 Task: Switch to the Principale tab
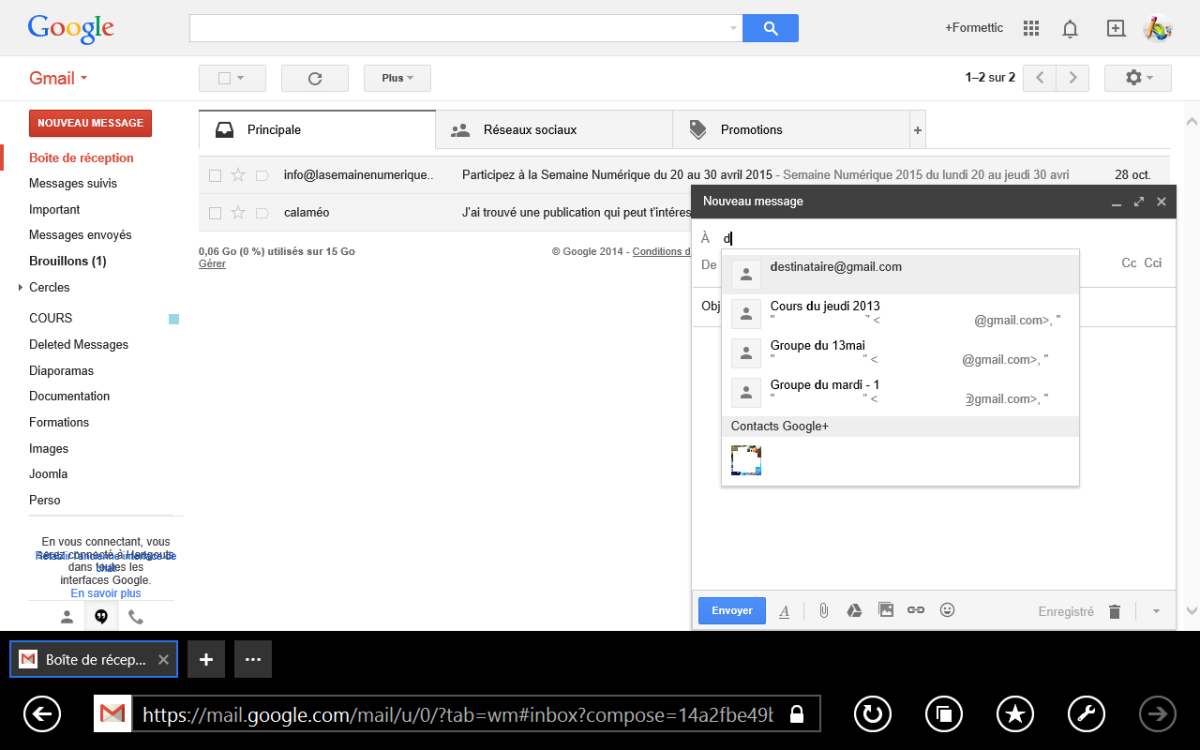[x=317, y=130]
